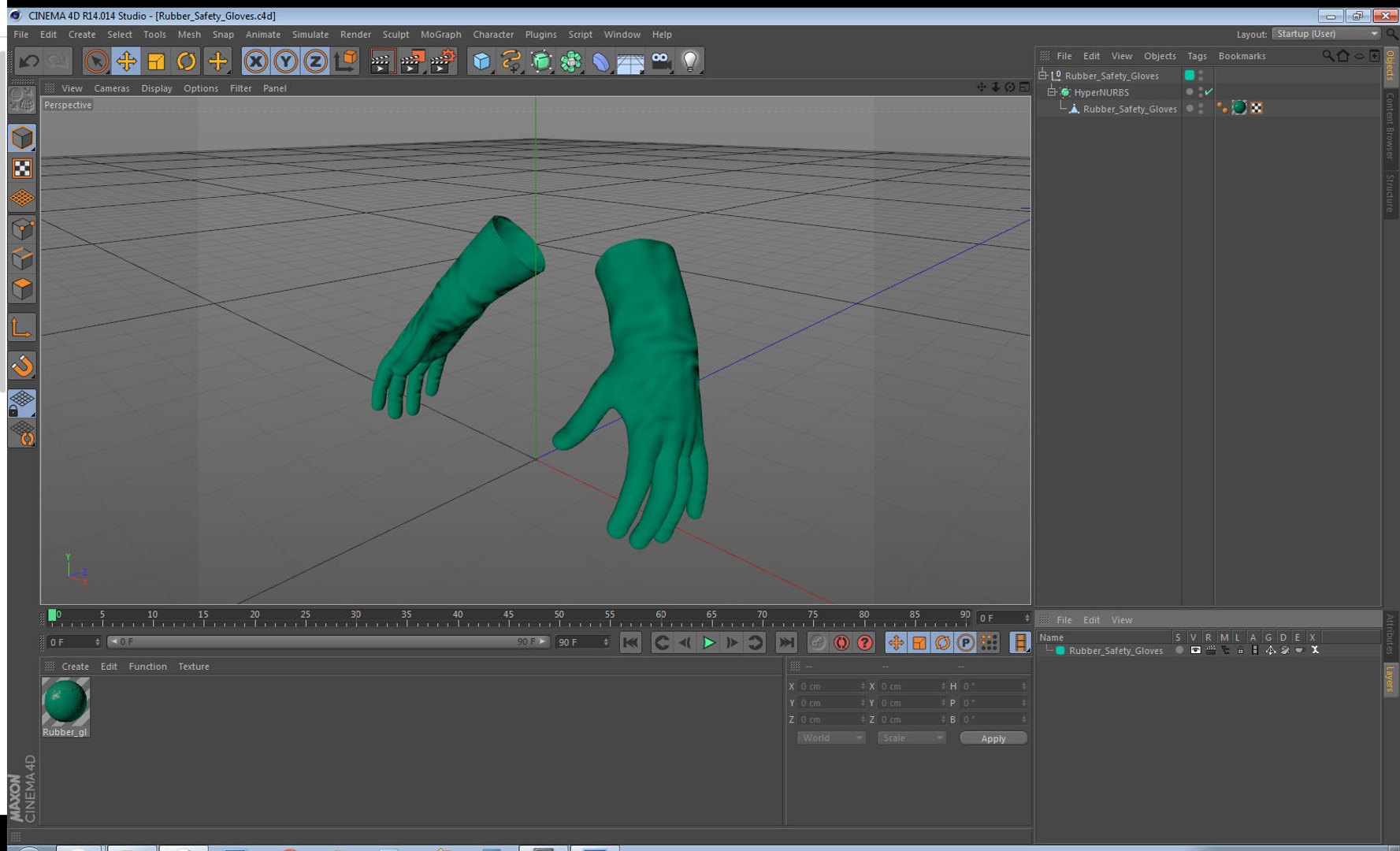The height and width of the screenshot is (851, 1400).
Task: Click the Rubber_gl material thumbnail
Action: [x=65, y=701]
